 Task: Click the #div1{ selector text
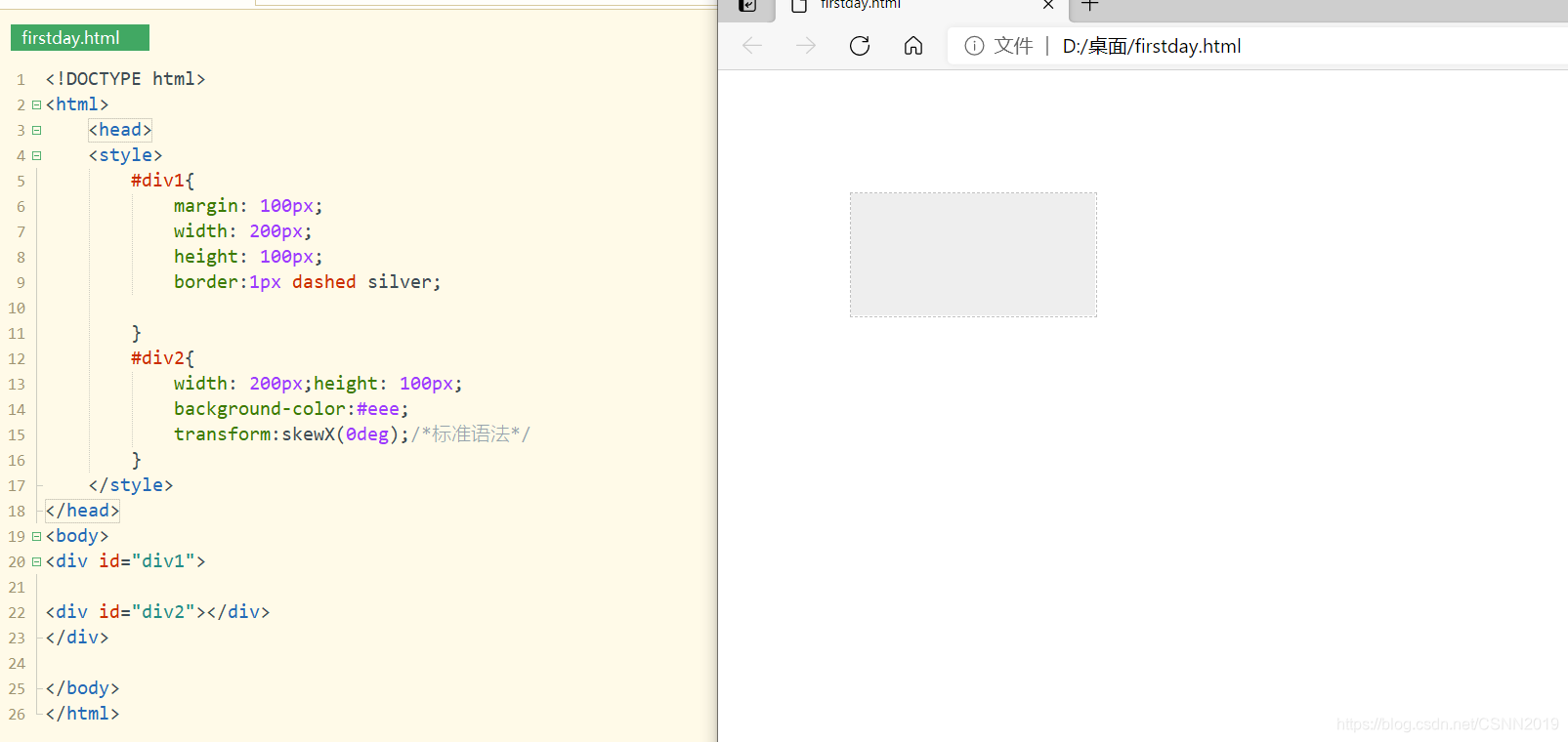163,181
